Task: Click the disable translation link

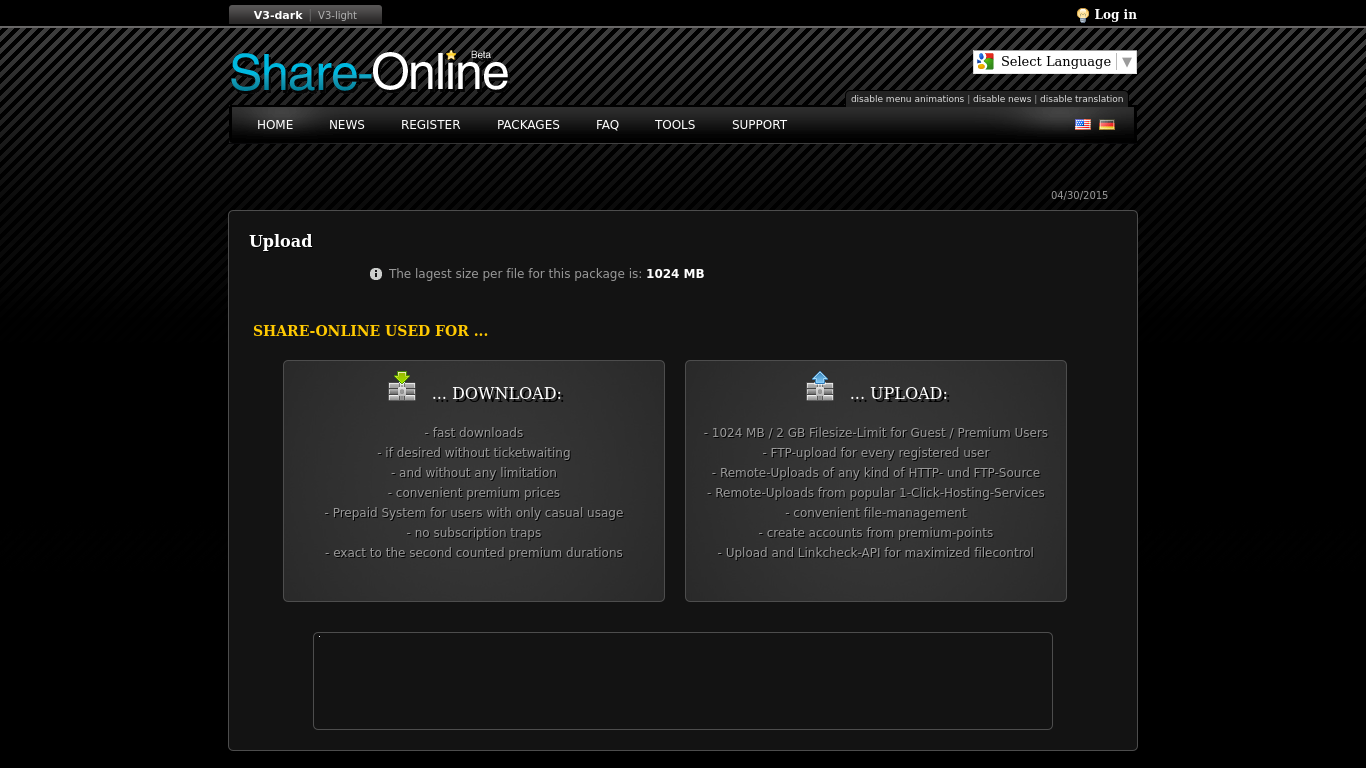Action: [x=1081, y=98]
